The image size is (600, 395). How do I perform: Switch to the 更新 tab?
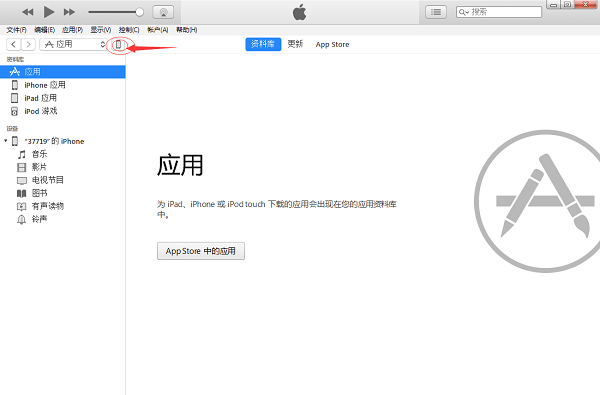295,44
